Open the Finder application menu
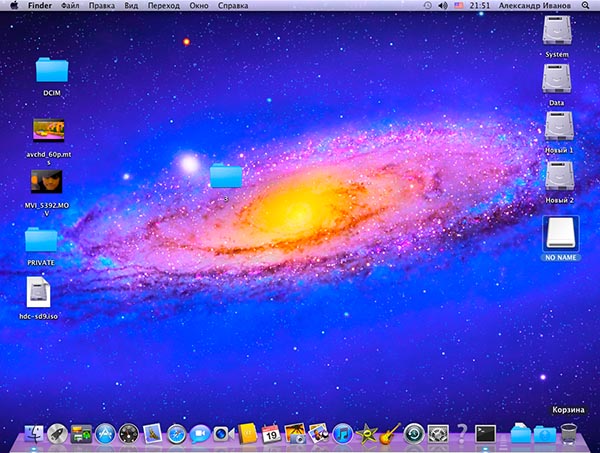This screenshot has width=600, height=453. 40,5
